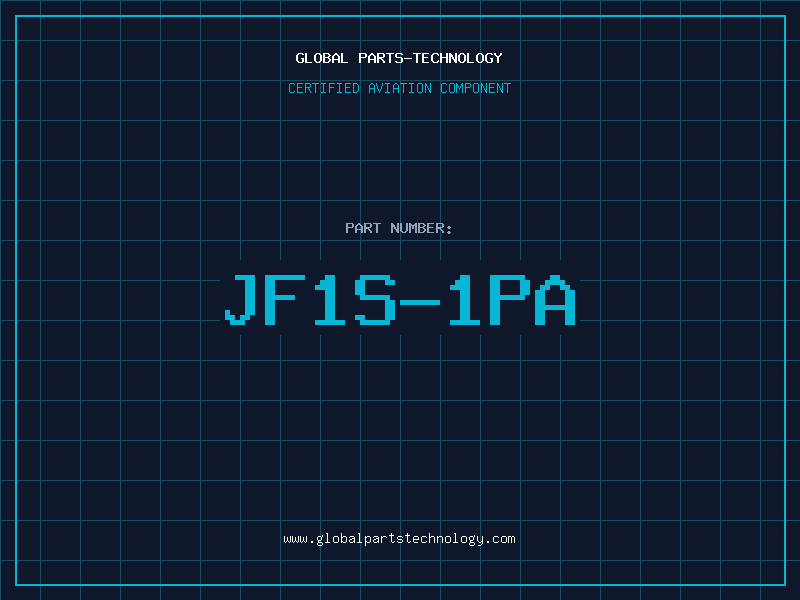Open the www.globalpartstechnology.com link
This screenshot has width=800, height=600.
point(399,539)
